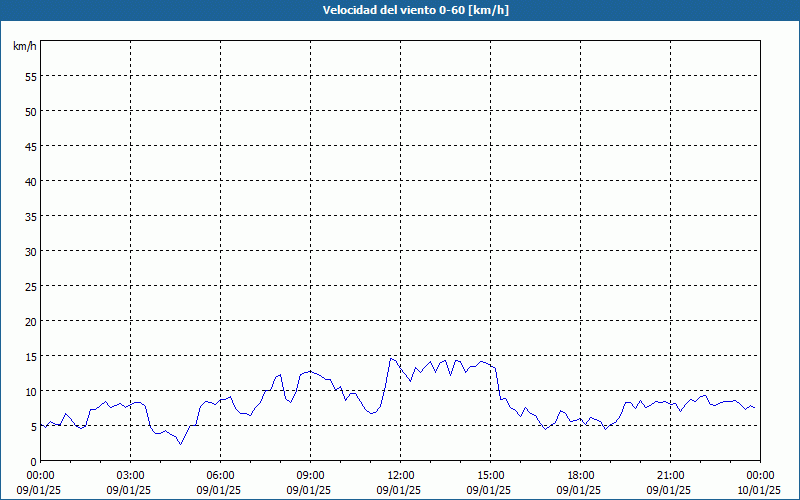Click the 15:00 time label on the X axis

(490, 476)
